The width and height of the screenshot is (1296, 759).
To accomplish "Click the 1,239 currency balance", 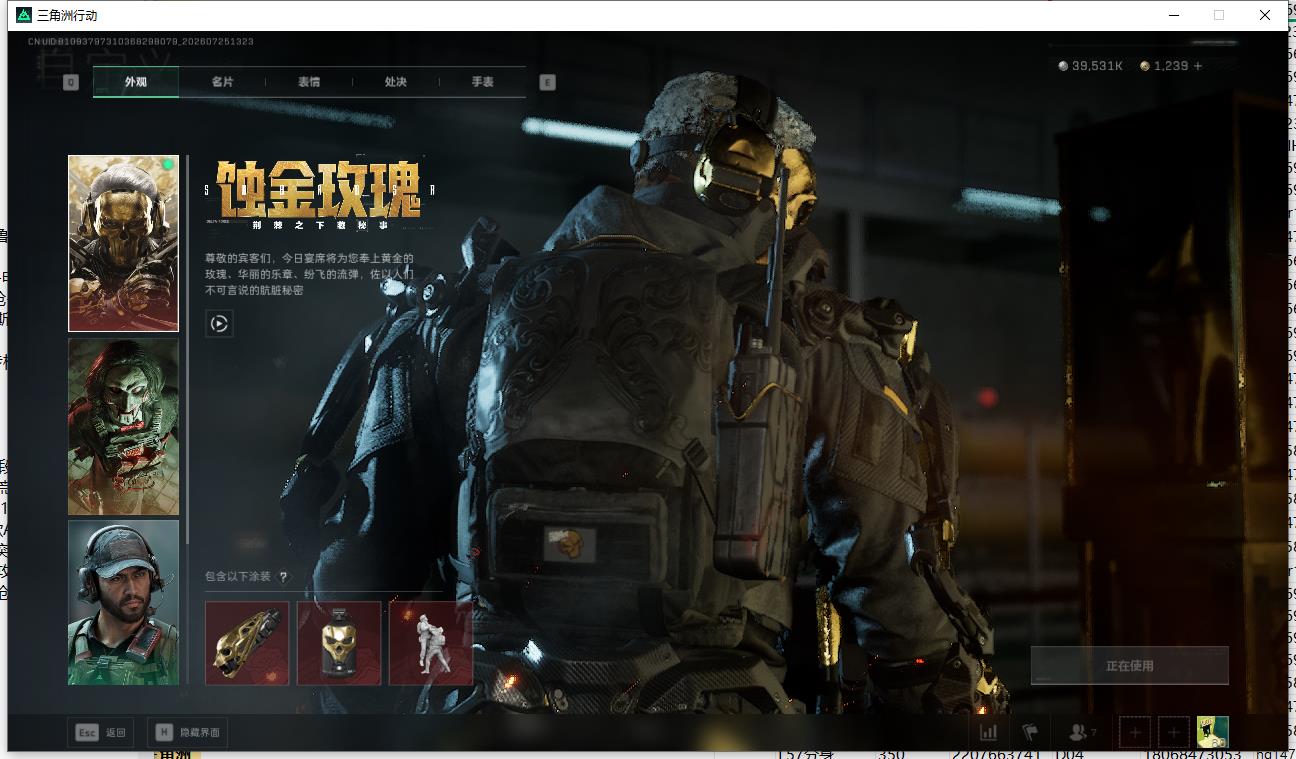I will tap(1171, 66).
